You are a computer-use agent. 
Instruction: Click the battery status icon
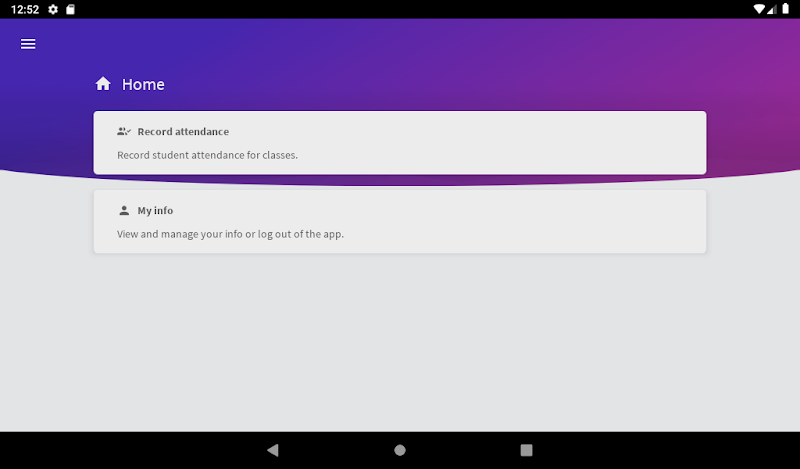(x=786, y=9)
